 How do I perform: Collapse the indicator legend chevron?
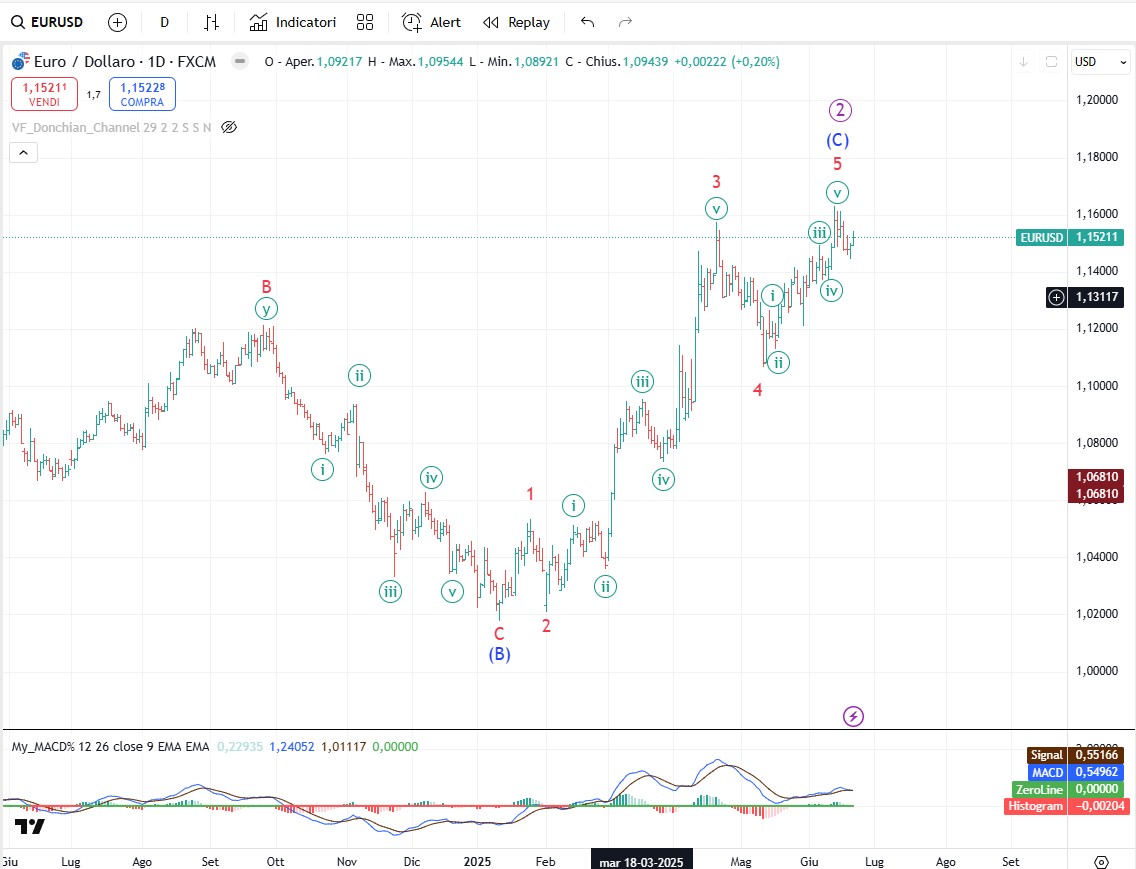click(x=23, y=152)
